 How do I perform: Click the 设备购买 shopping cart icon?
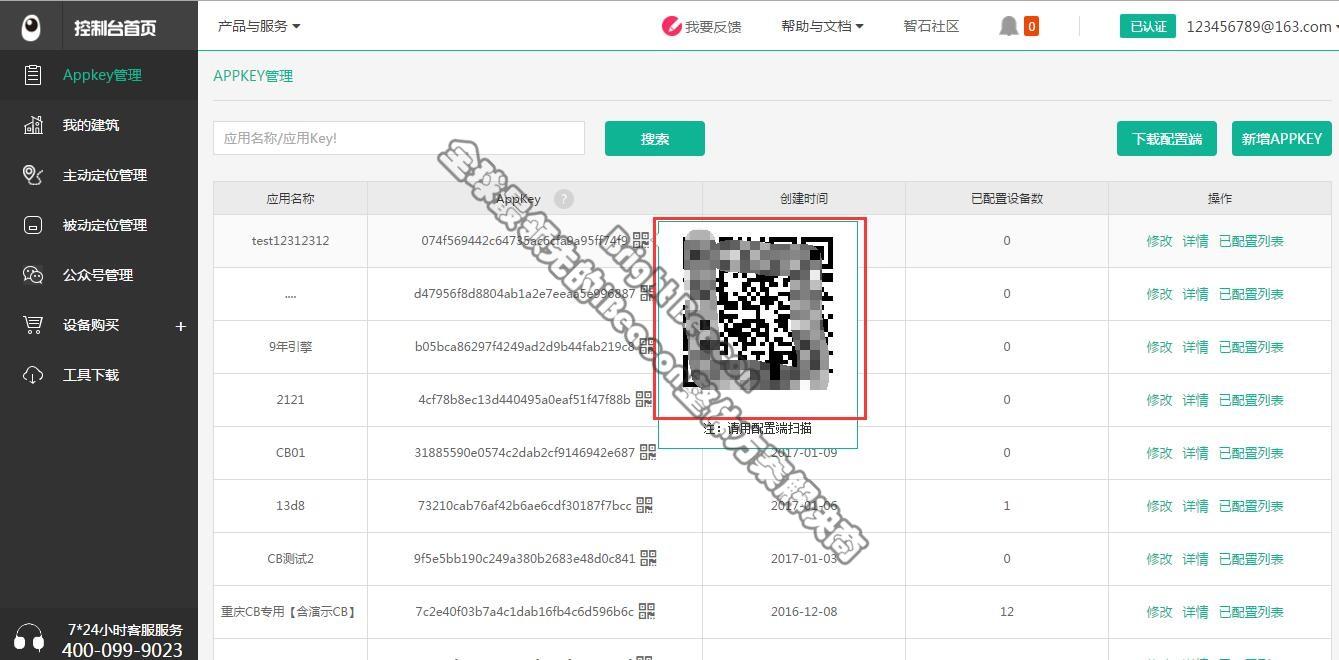point(33,325)
